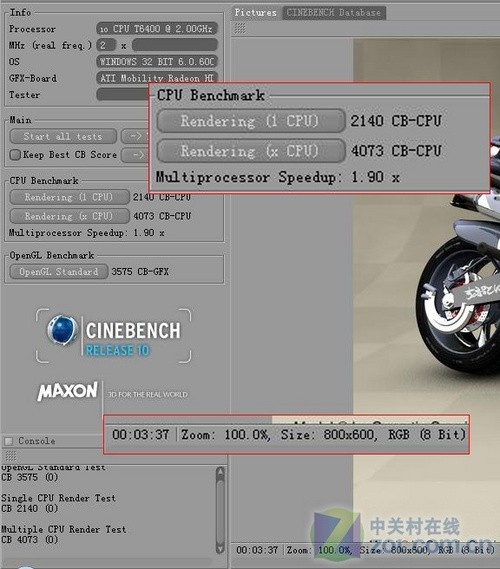Screen dimensions: 500x569
Task: Run the OpenGL Standard test
Action: (x=59, y=271)
